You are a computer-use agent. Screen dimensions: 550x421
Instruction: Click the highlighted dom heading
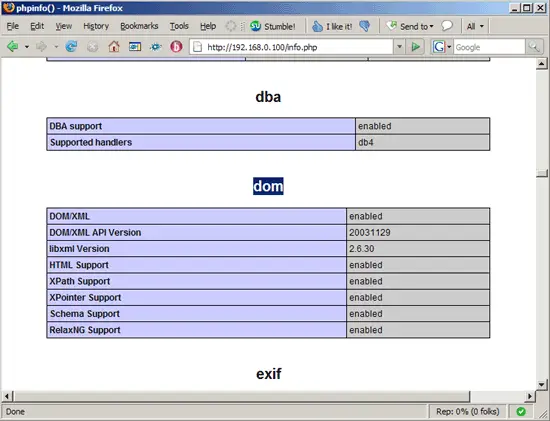click(268, 186)
